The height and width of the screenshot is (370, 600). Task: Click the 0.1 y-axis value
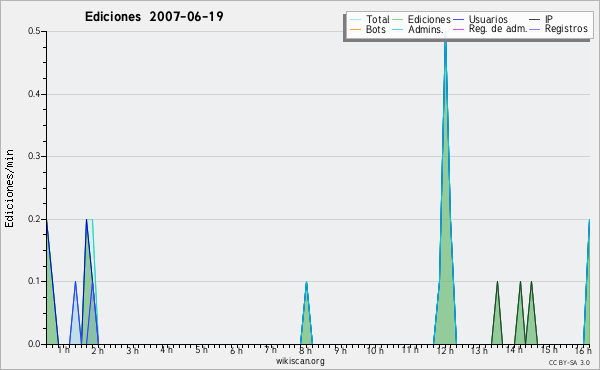34,281
